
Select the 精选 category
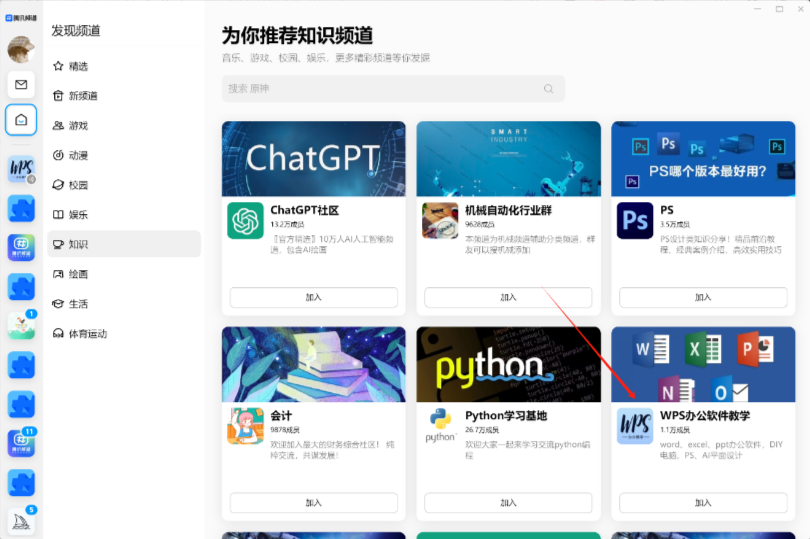(x=124, y=66)
